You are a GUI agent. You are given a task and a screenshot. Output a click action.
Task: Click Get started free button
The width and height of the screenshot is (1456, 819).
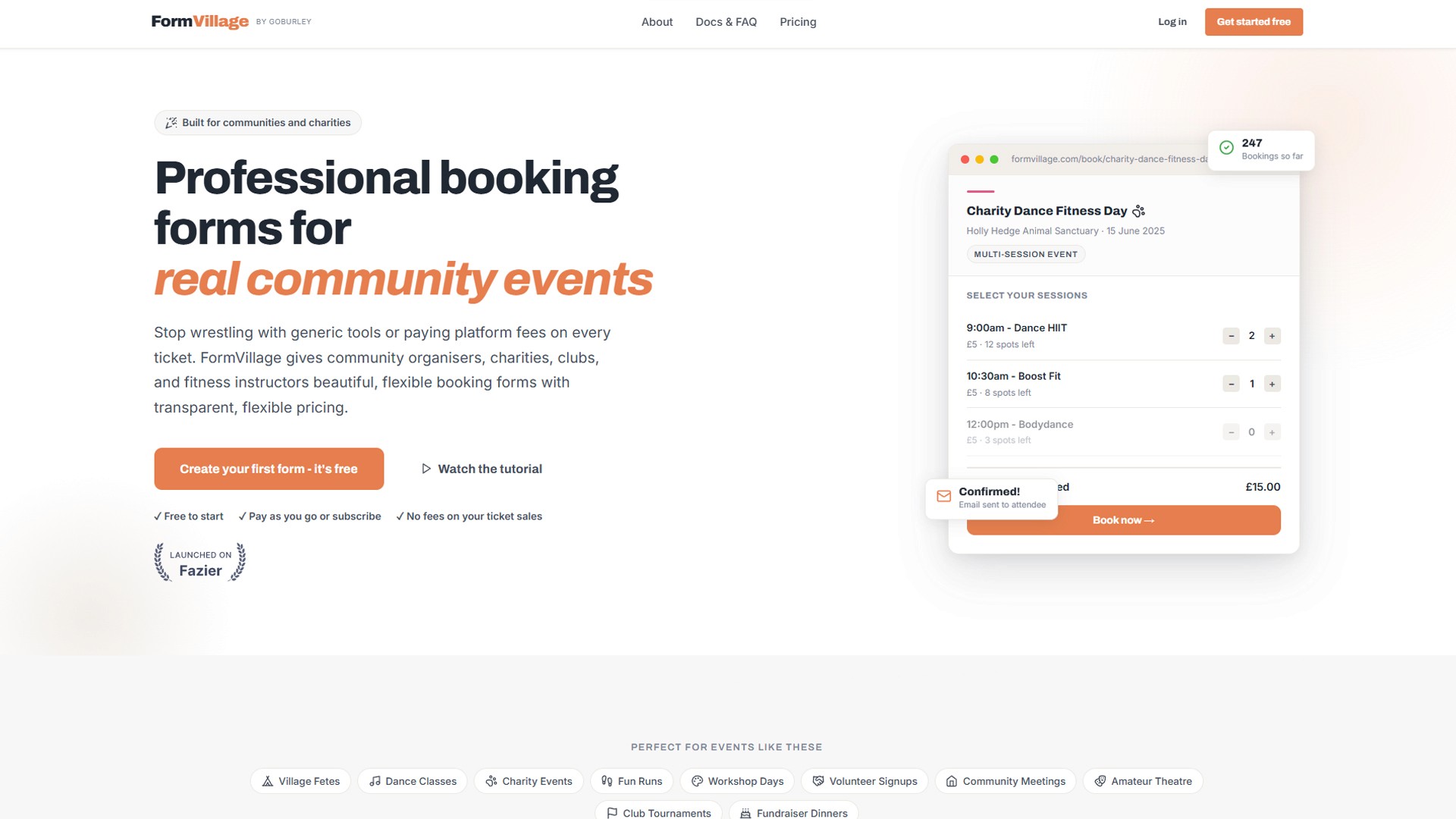click(1254, 22)
